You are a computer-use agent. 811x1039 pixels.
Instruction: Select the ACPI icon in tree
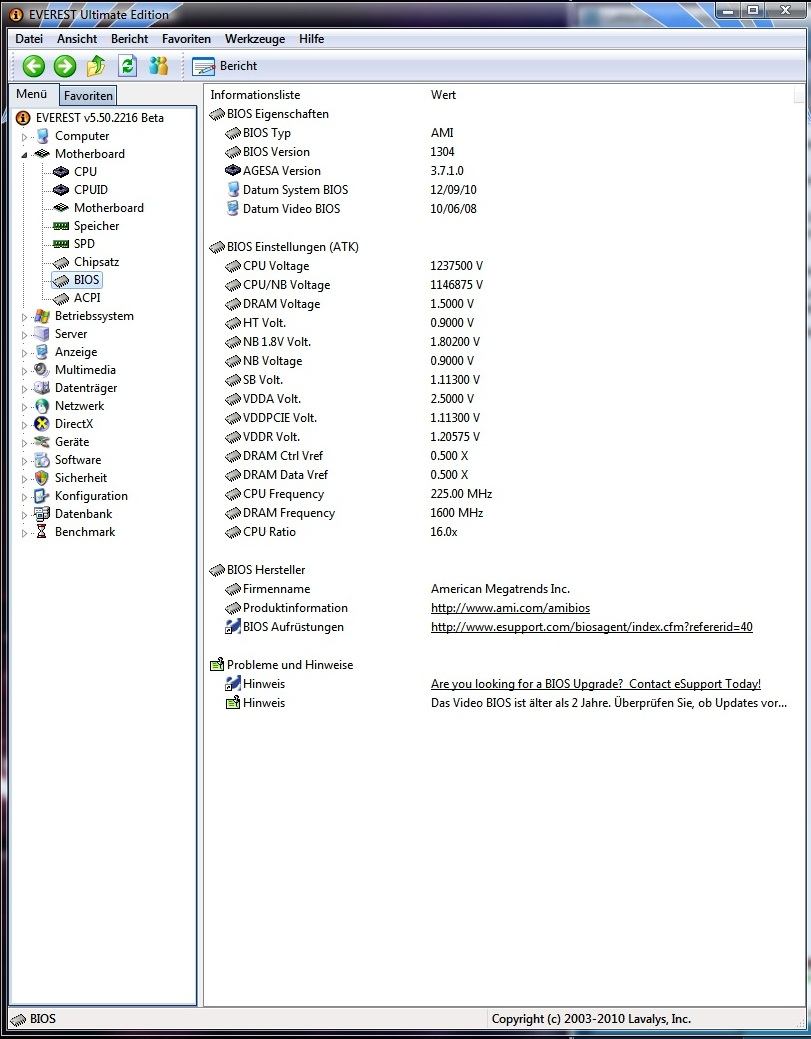click(x=61, y=298)
